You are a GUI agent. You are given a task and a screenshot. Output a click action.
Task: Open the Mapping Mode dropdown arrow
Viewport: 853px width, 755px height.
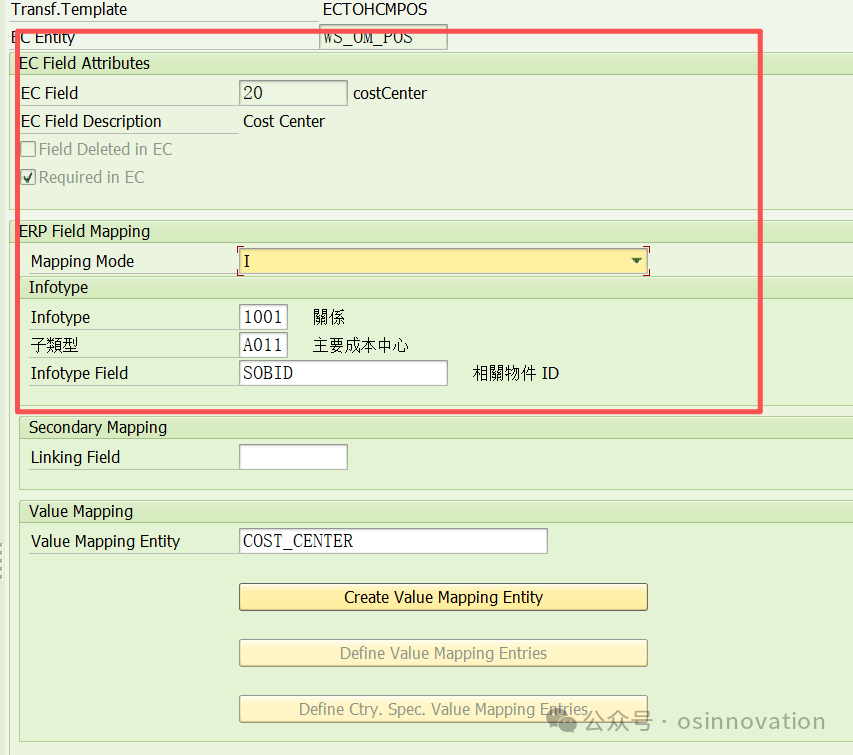[636, 261]
